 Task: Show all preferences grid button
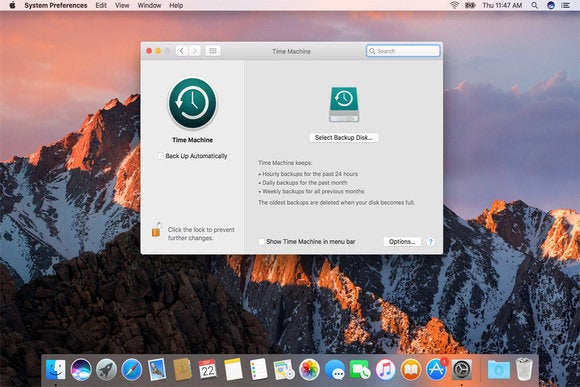(x=213, y=51)
